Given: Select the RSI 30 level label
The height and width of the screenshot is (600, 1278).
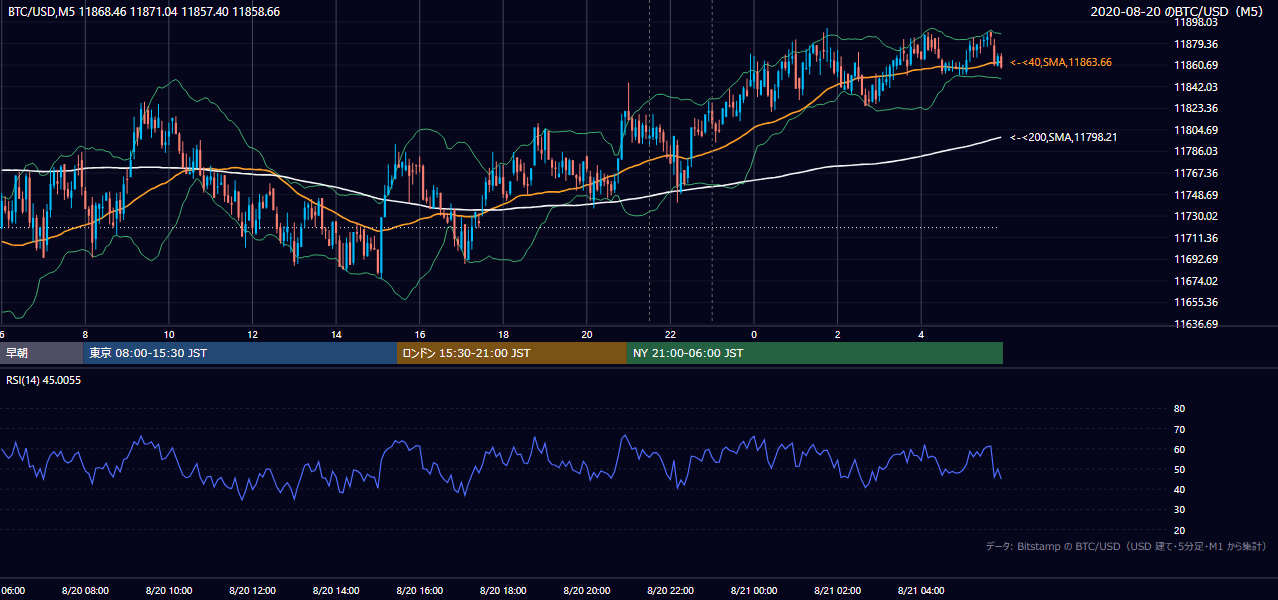Looking at the screenshot, I should (x=1179, y=510).
